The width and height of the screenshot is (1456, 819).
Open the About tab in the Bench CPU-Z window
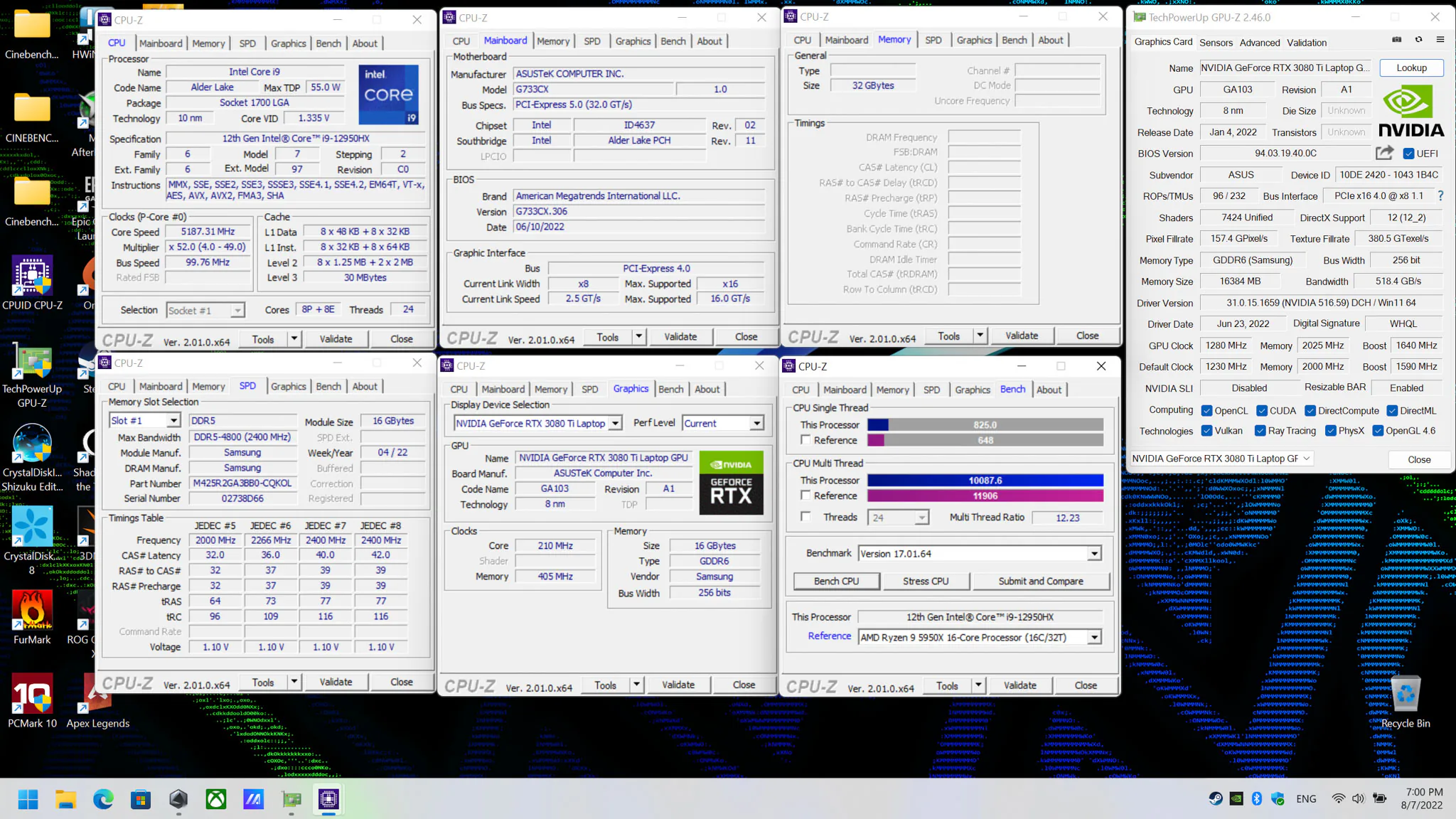[1049, 390]
